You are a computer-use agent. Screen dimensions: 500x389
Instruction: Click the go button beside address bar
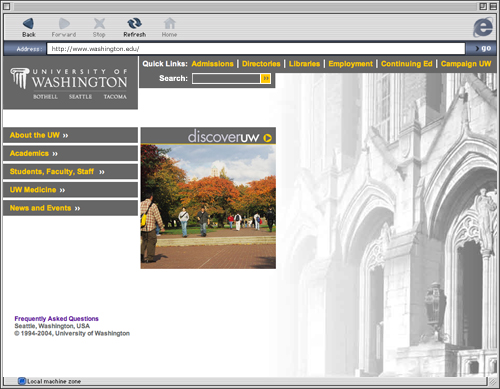[x=483, y=48]
